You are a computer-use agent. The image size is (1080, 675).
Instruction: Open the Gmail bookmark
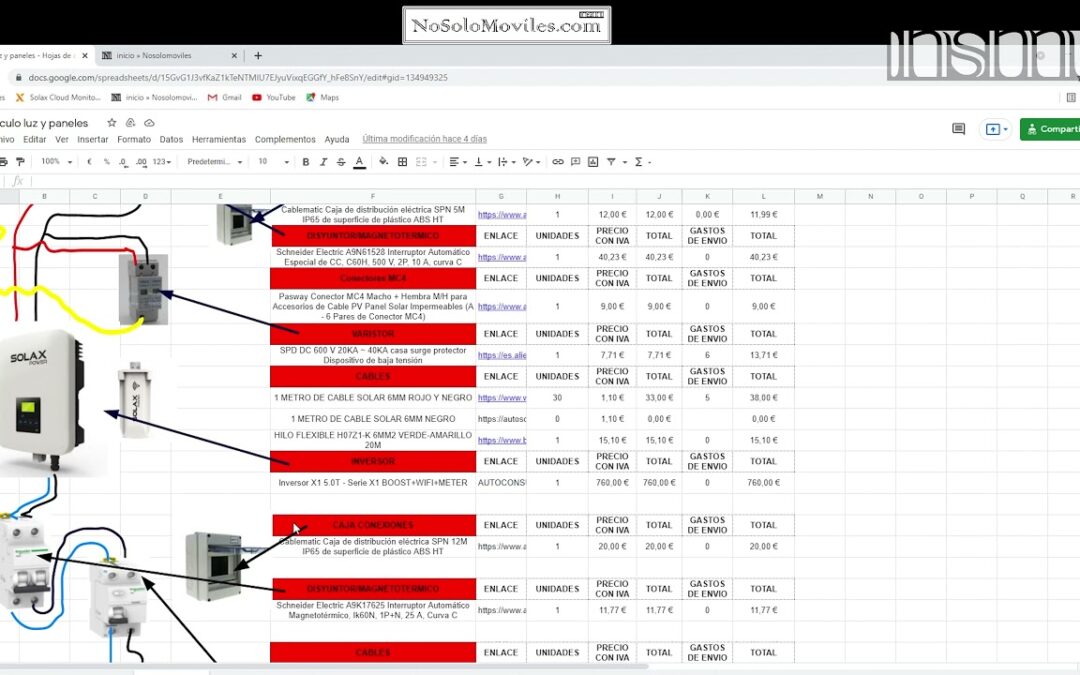point(225,98)
